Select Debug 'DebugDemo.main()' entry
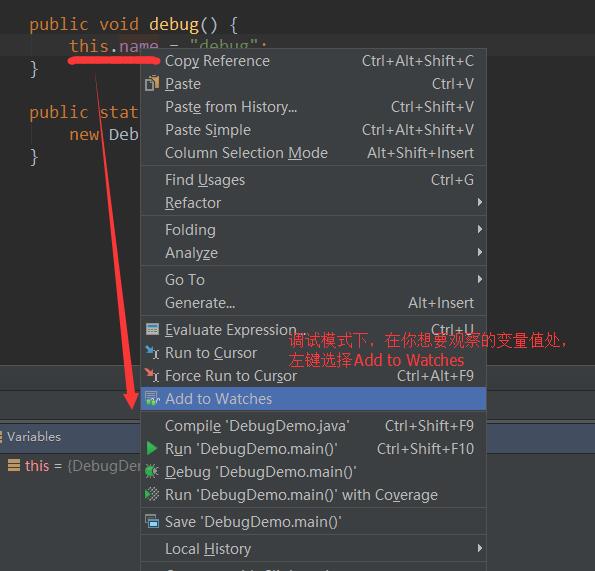This screenshot has width=595, height=571. (313, 472)
